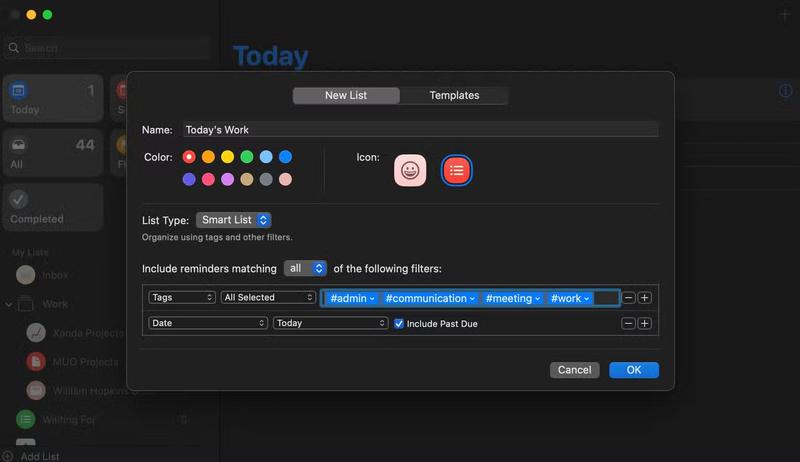The image size is (800, 462).
Task: Click the Add List label
Action: point(40,456)
